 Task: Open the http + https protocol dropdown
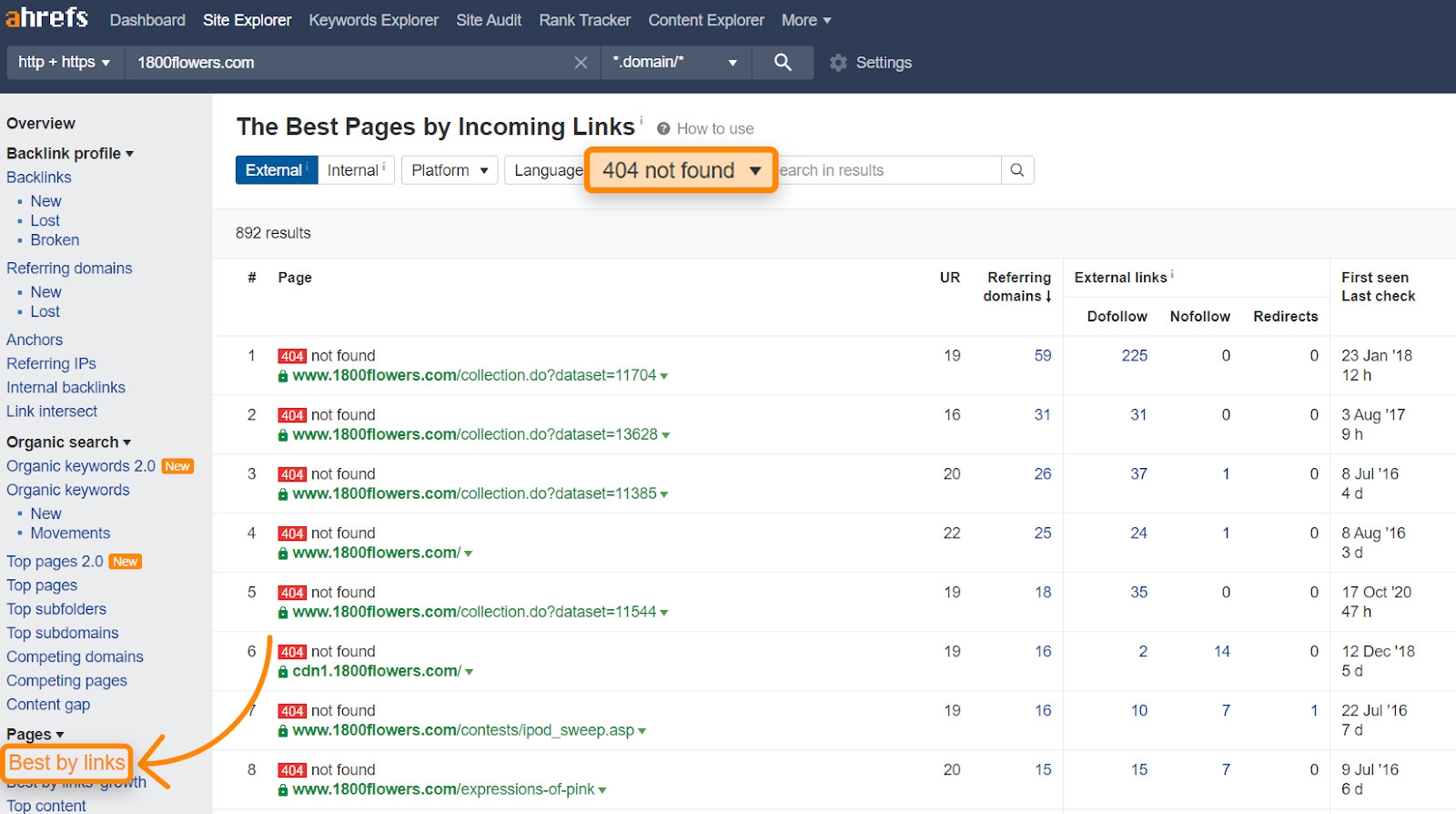(x=64, y=63)
